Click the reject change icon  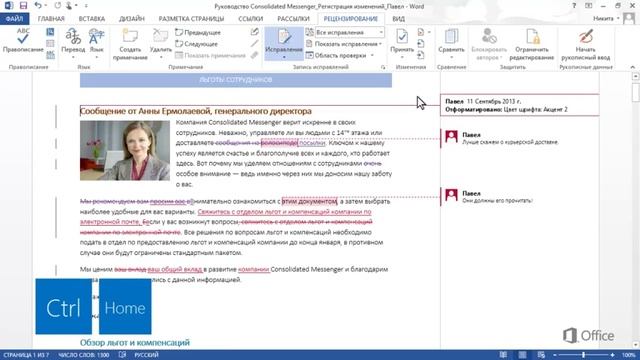point(421,32)
